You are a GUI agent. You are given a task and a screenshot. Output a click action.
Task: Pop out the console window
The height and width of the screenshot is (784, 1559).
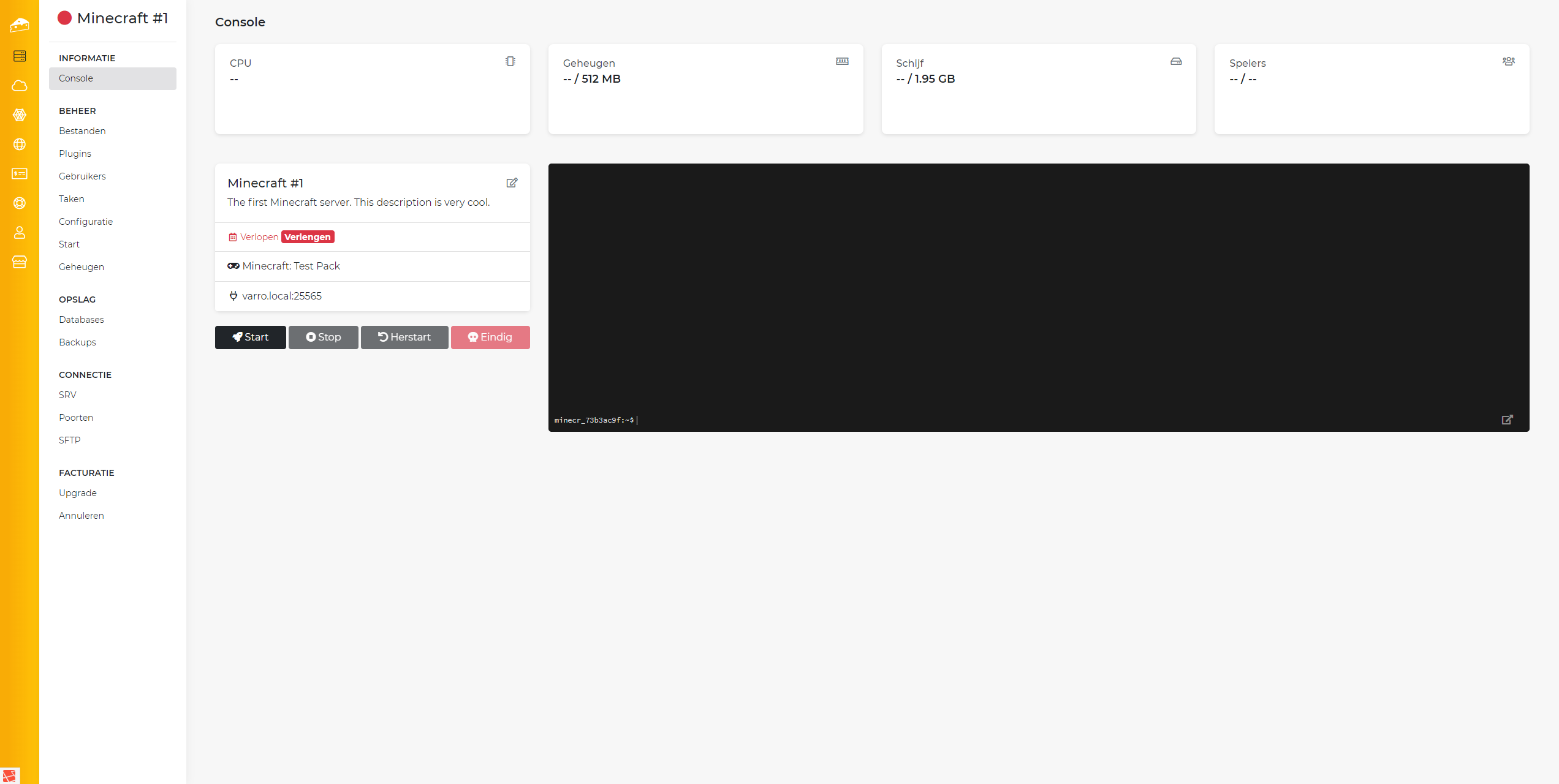tap(1507, 420)
